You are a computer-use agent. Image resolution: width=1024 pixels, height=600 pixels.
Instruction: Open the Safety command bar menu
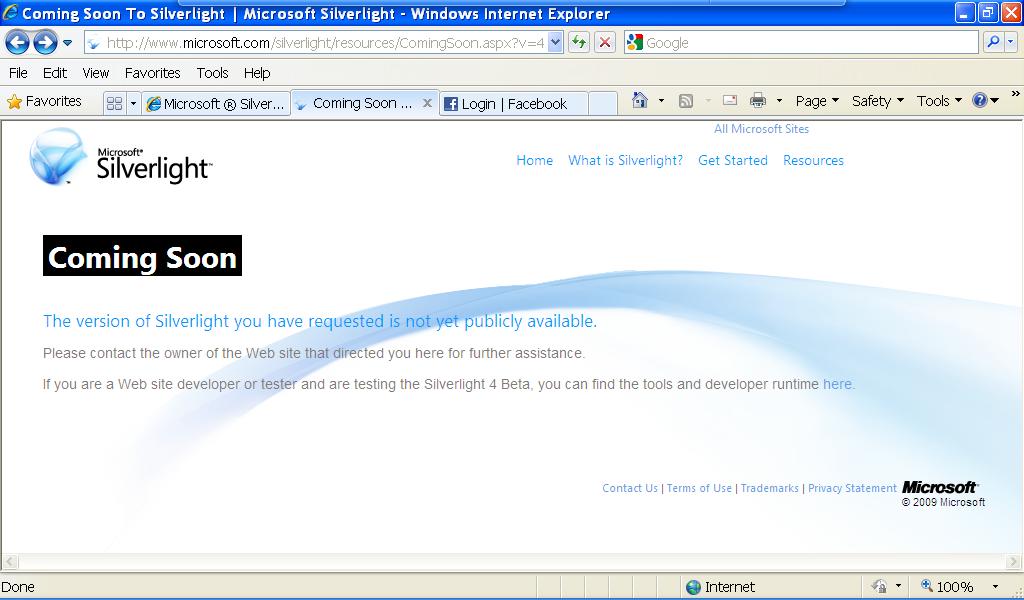point(877,101)
